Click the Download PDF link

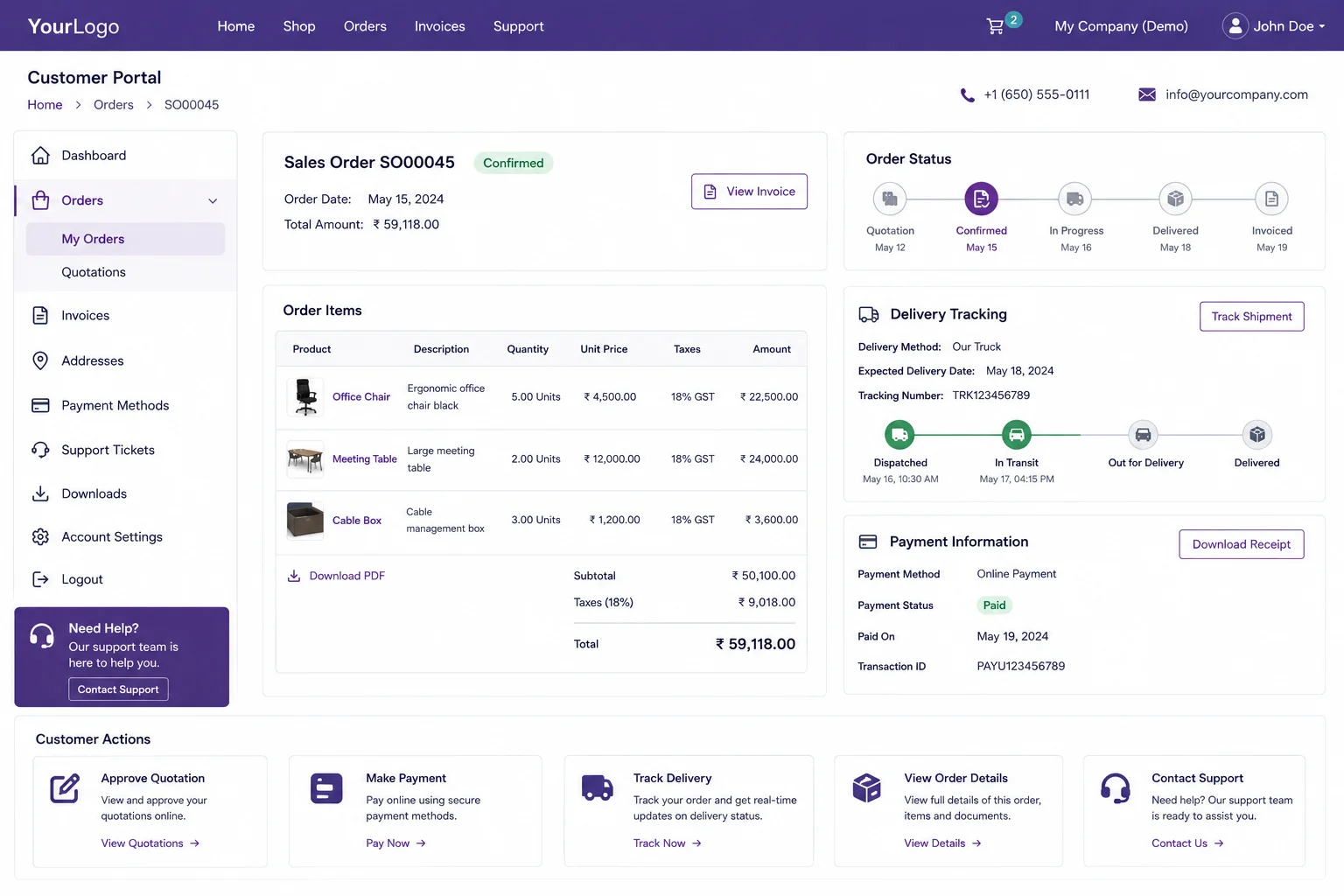pyautogui.click(x=336, y=576)
